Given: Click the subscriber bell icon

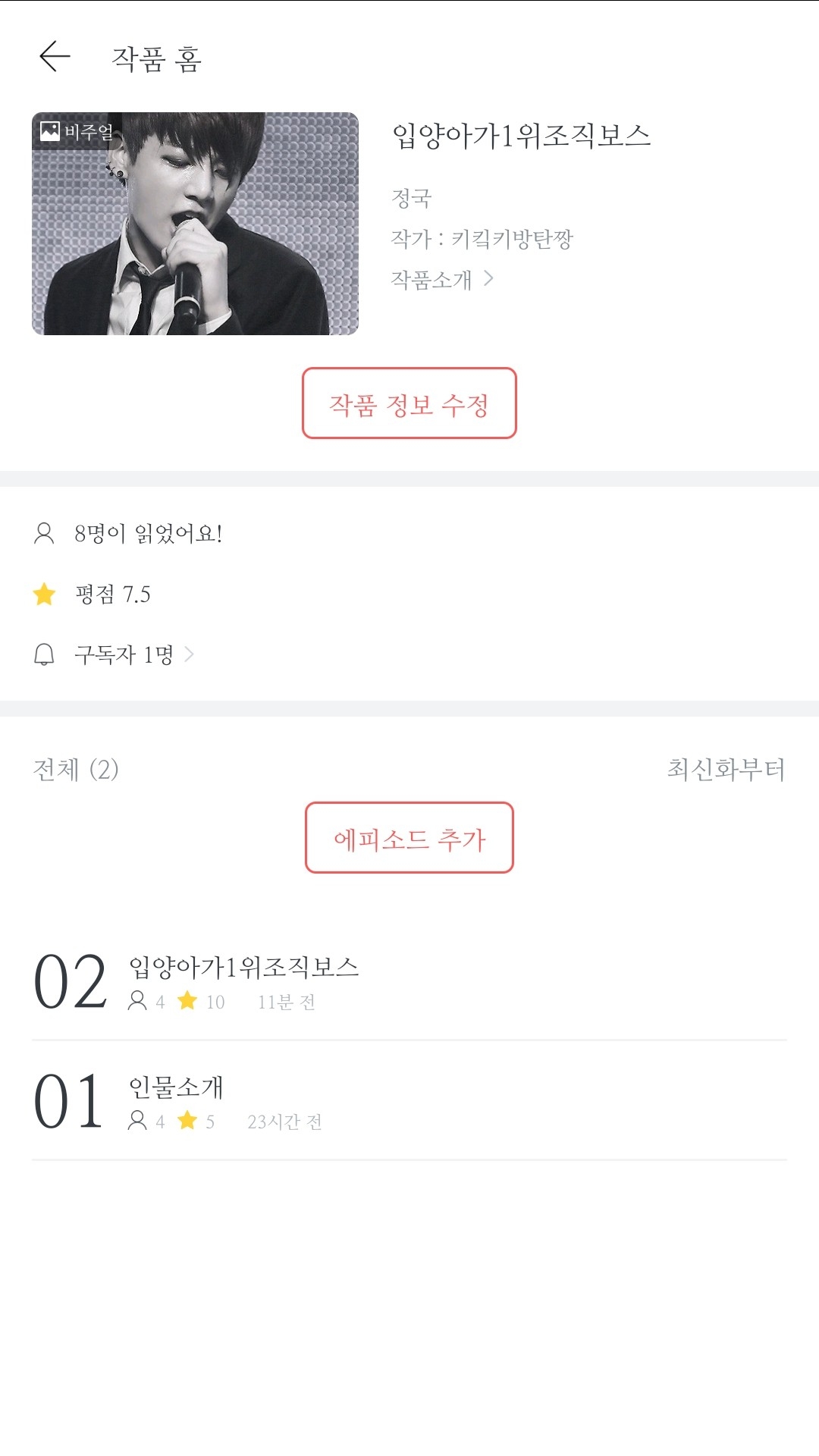Looking at the screenshot, I should (44, 654).
